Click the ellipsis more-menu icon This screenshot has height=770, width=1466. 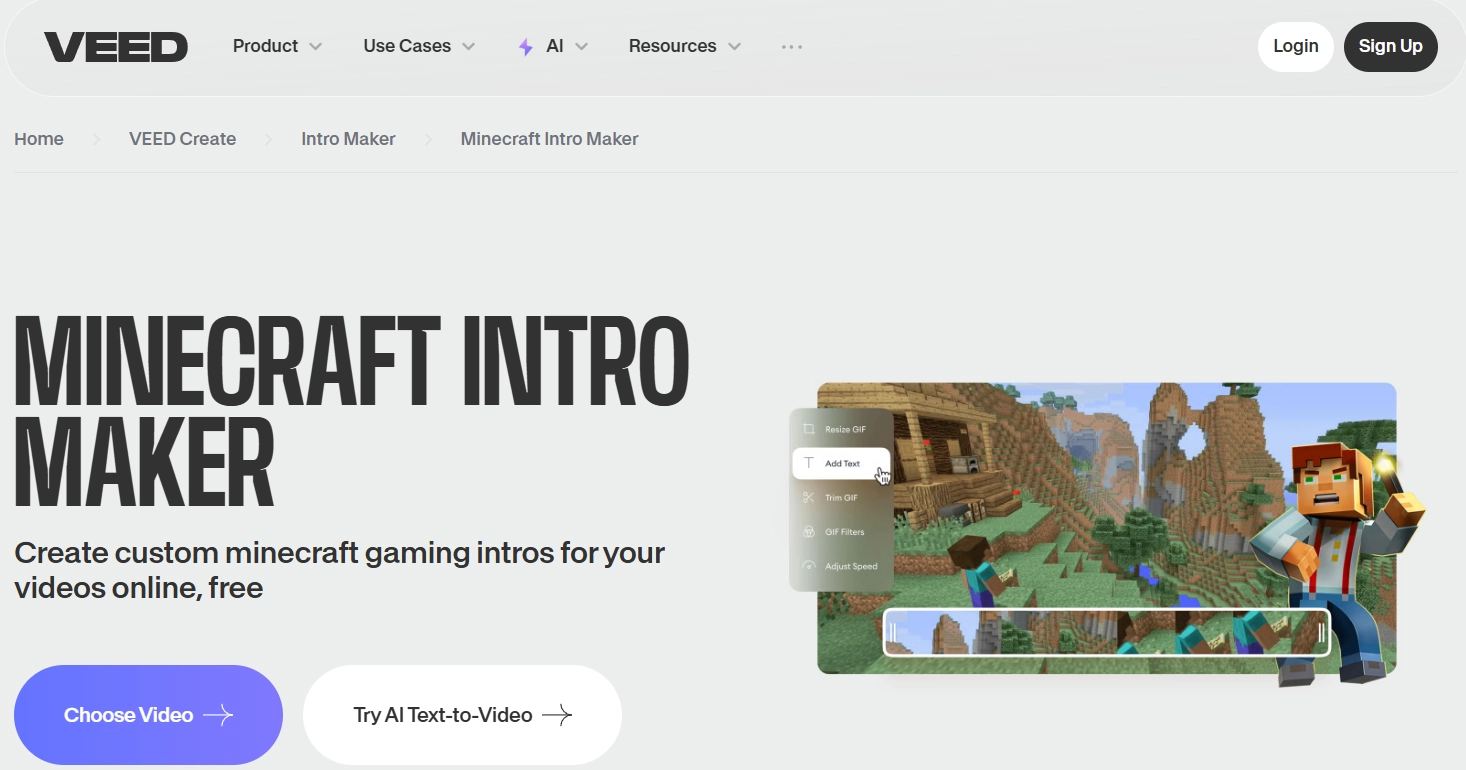(x=792, y=46)
